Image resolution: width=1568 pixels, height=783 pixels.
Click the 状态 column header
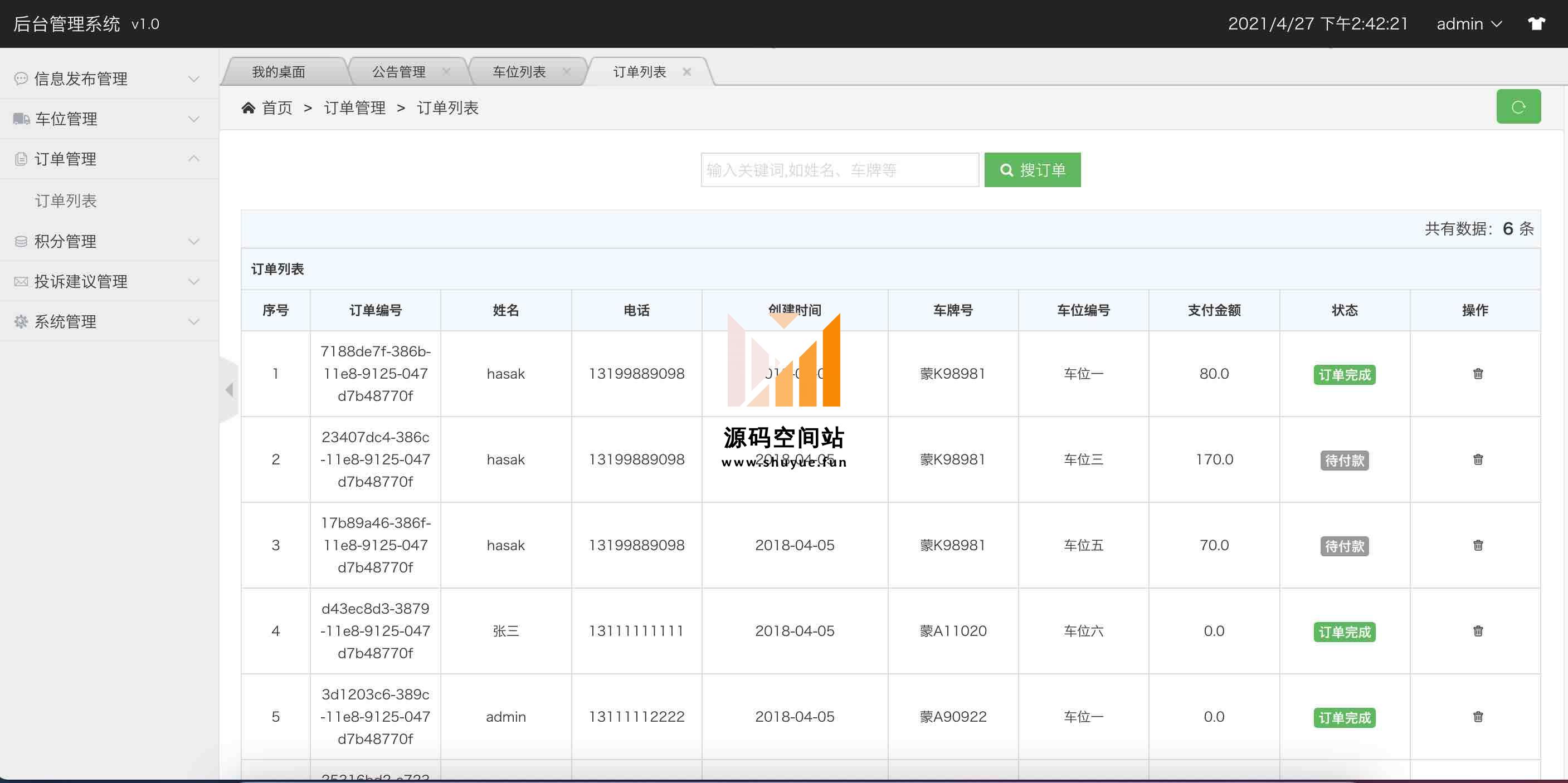coord(1344,310)
